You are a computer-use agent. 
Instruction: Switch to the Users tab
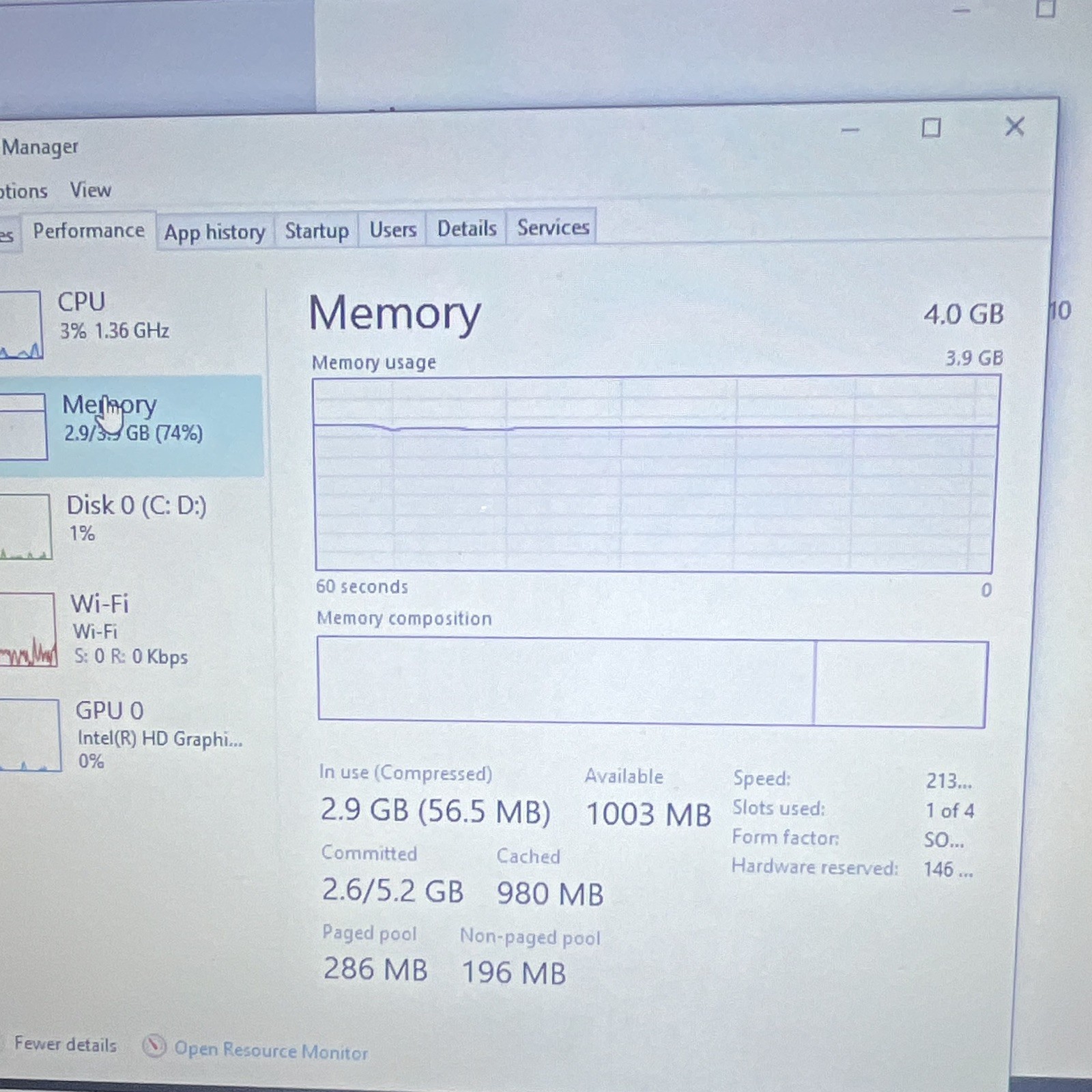pos(392,229)
